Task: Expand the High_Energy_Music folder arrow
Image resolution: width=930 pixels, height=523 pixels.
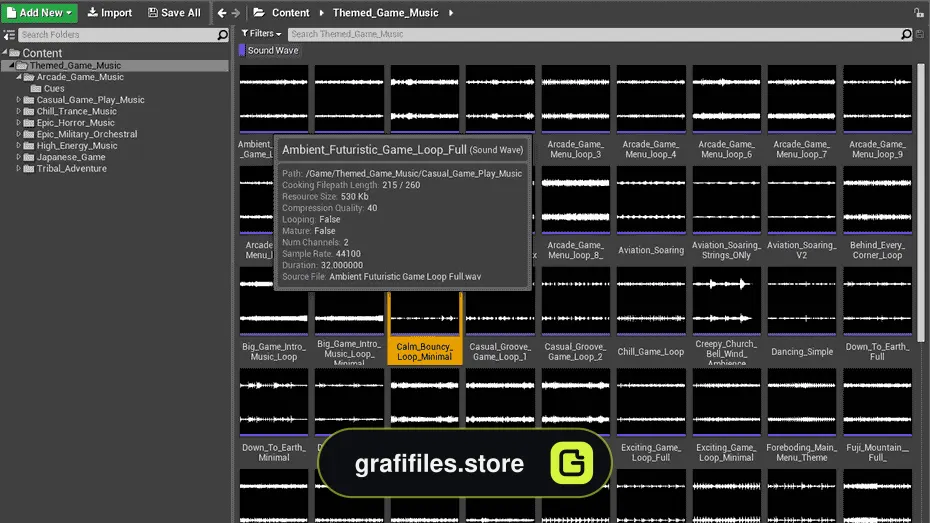Action: coord(19,145)
